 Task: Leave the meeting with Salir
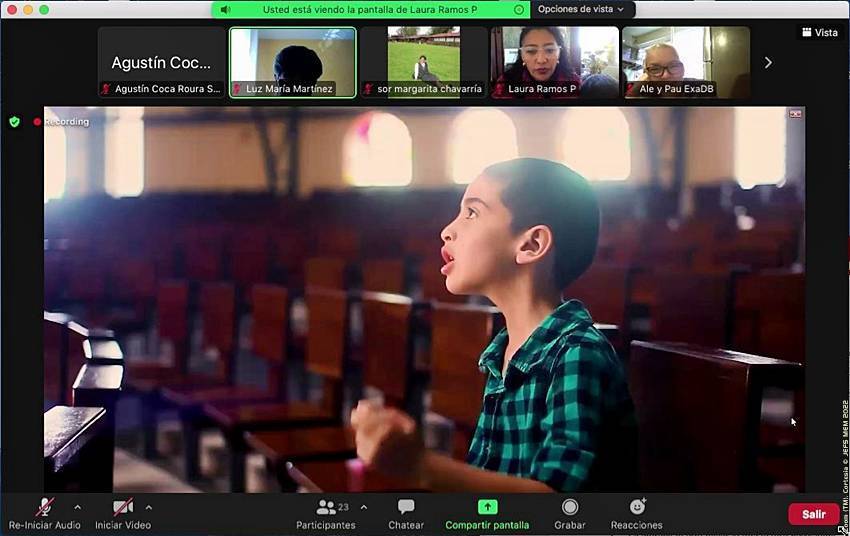[x=814, y=514]
